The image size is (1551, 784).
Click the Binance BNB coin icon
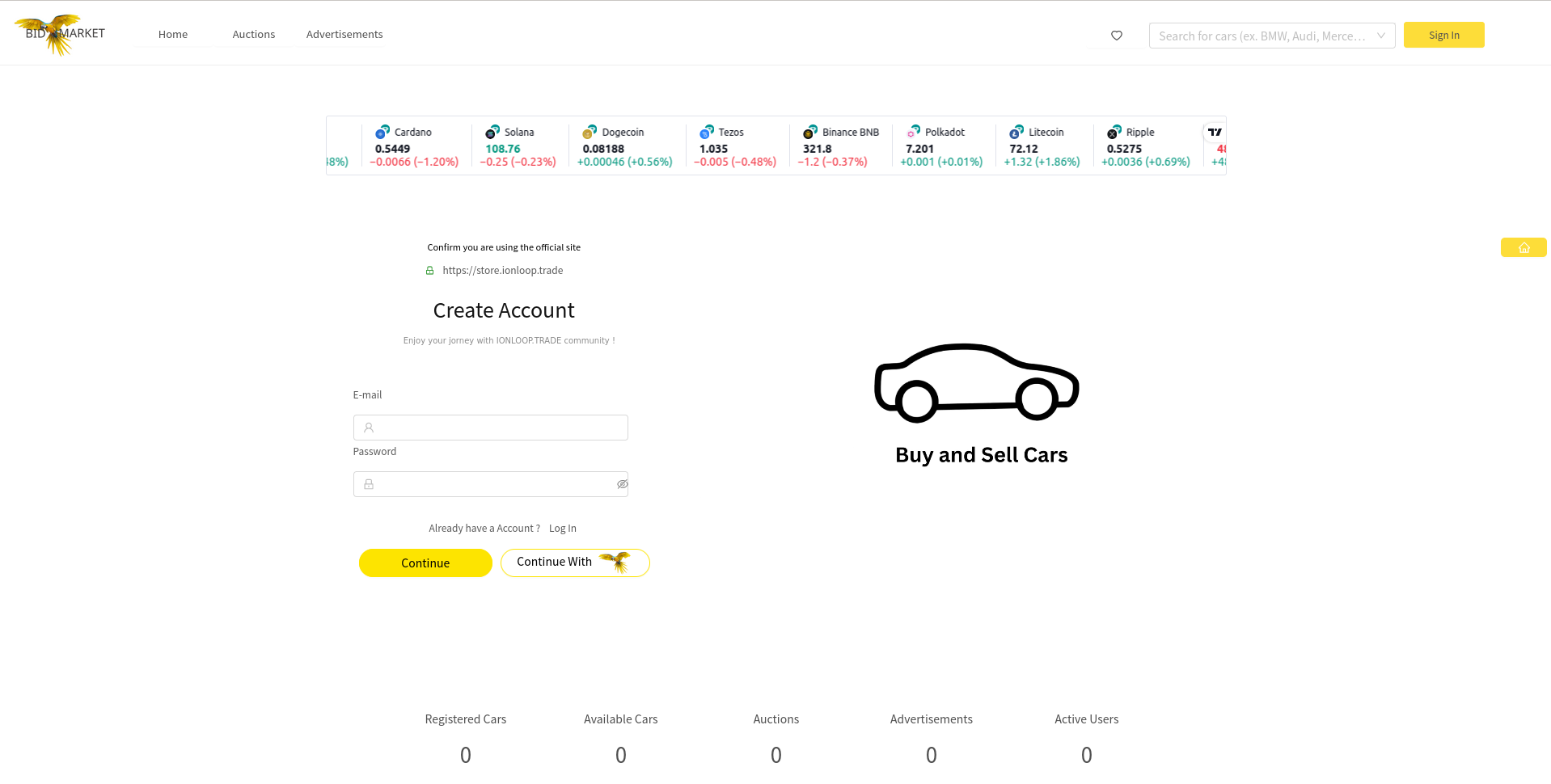(x=809, y=133)
